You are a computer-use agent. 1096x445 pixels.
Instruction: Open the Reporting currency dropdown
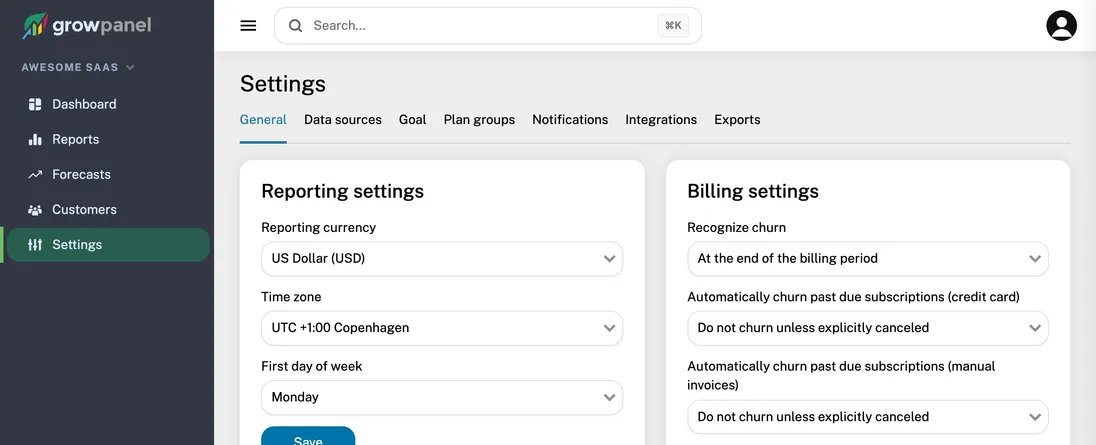click(442, 258)
